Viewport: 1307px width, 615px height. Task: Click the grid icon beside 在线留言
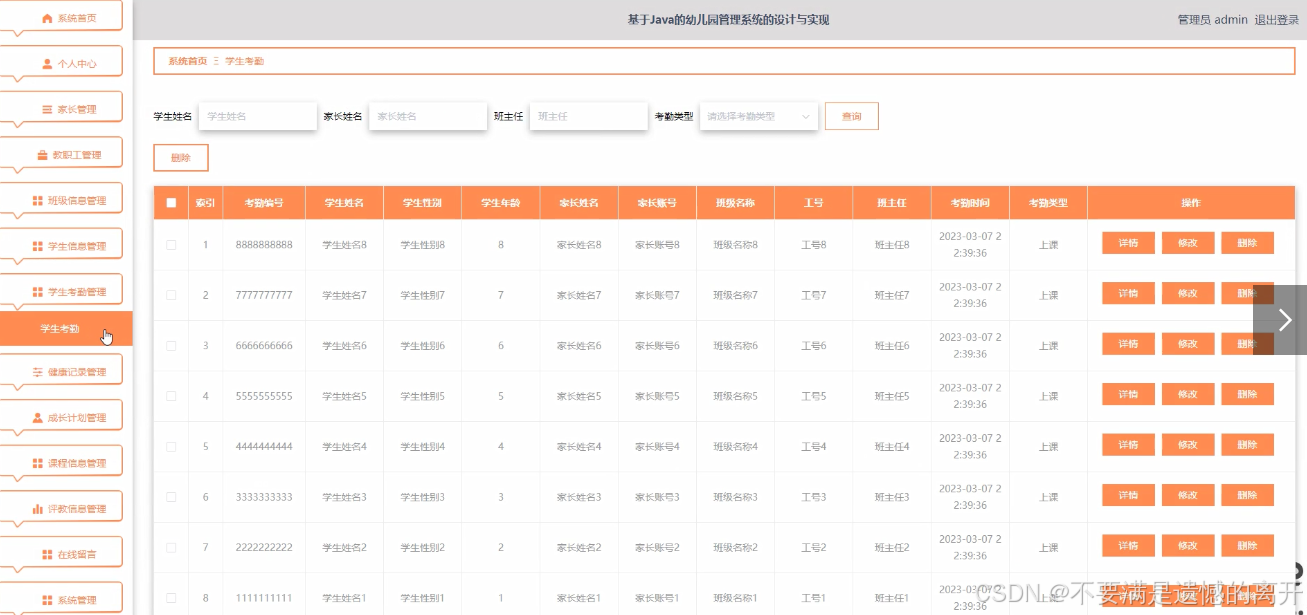(x=47, y=555)
